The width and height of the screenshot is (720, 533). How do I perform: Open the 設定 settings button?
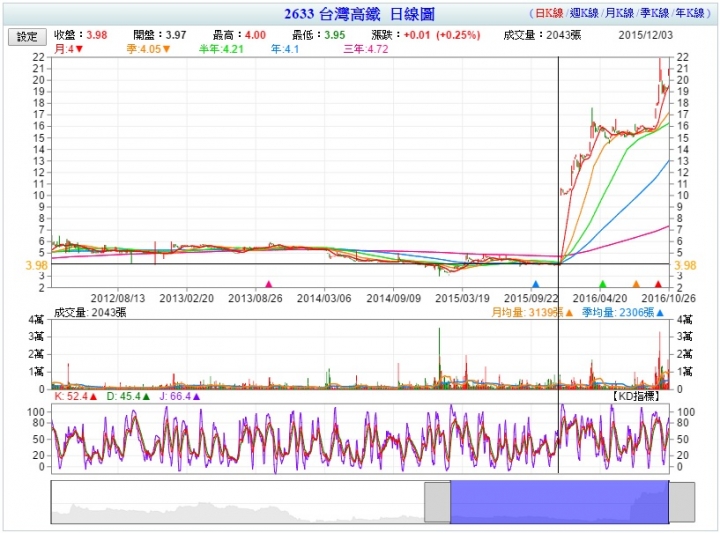[x=27, y=37]
